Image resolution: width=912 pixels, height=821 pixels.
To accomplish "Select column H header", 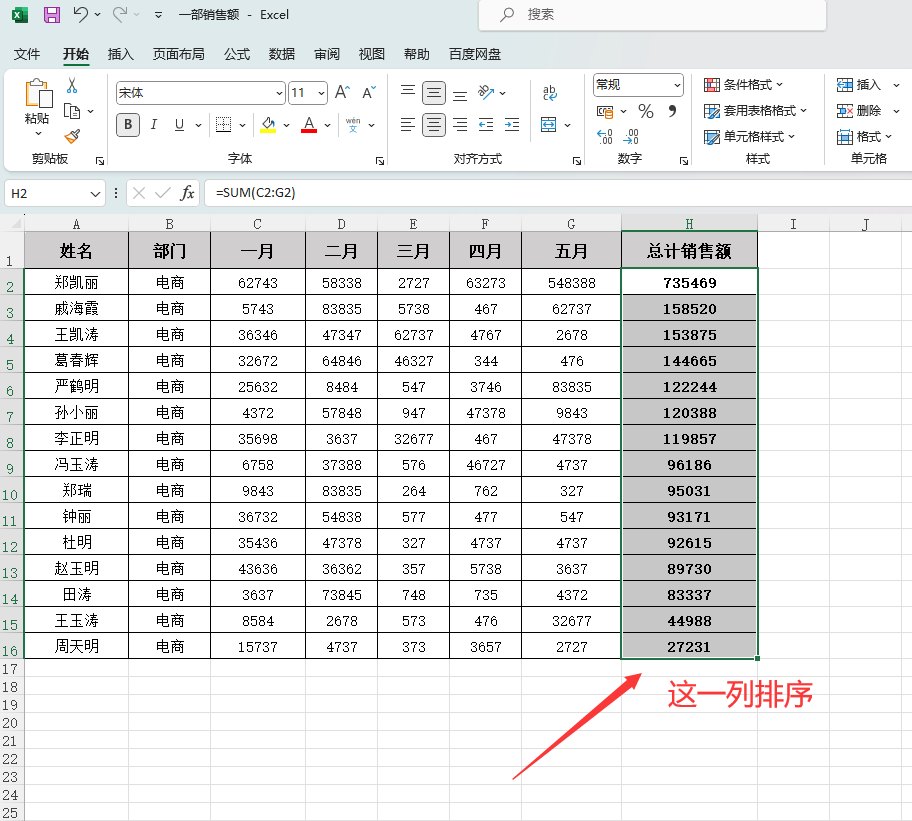I will (x=689, y=224).
